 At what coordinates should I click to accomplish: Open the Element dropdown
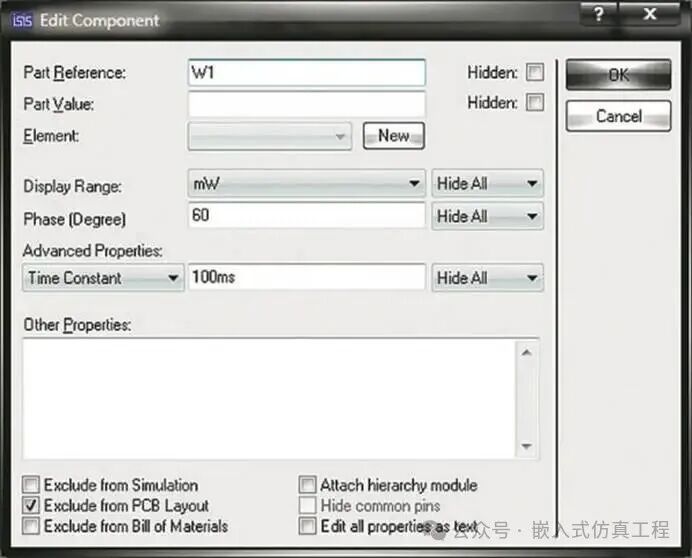pyautogui.click(x=270, y=136)
